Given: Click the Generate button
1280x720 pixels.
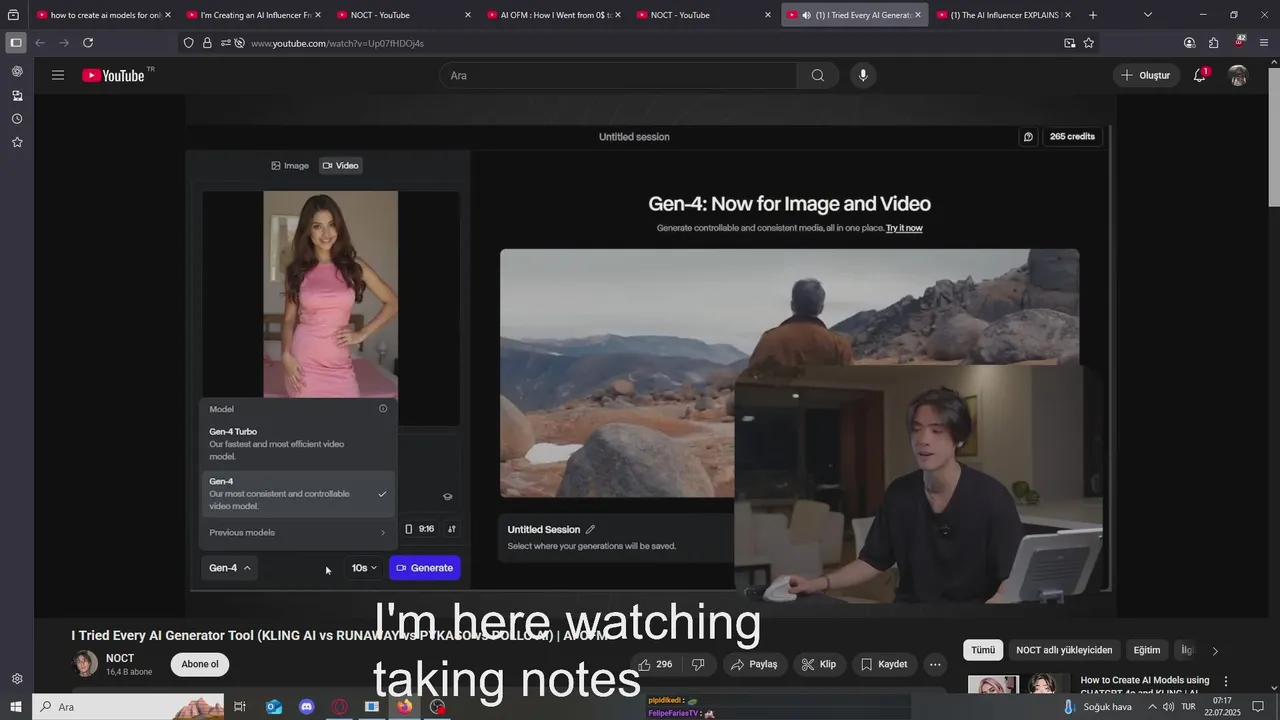Looking at the screenshot, I should click(x=425, y=568).
